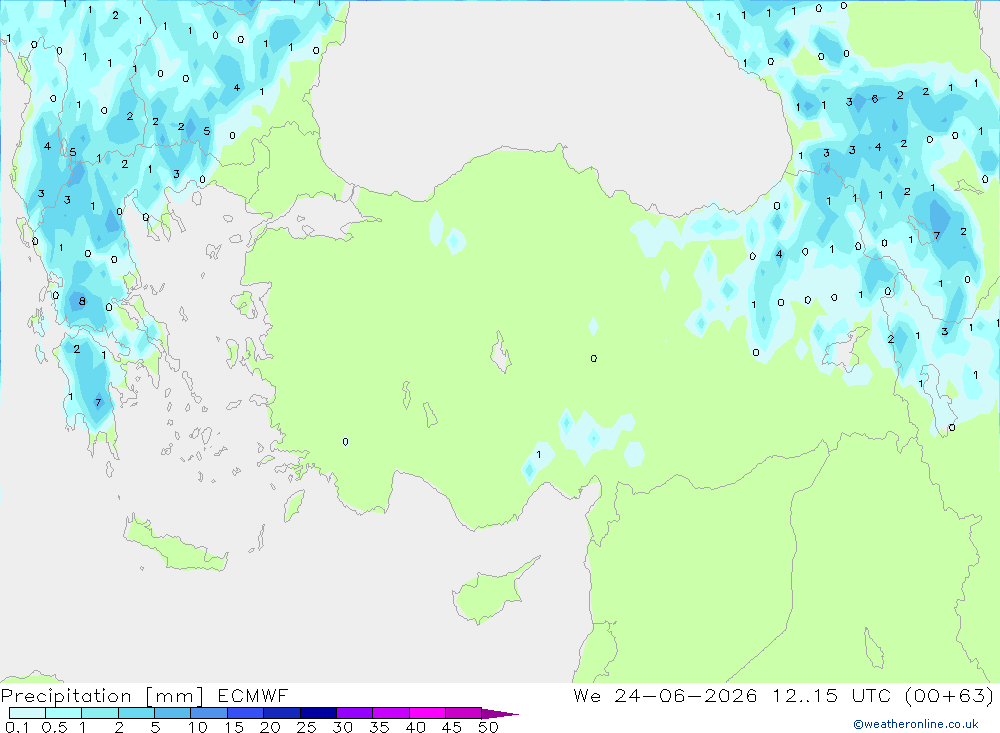Image resolution: width=1000 pixels, height=733 pixels.
Task: Select the 2–5 mm legend color swatch
Action: (x=136, y=713)
